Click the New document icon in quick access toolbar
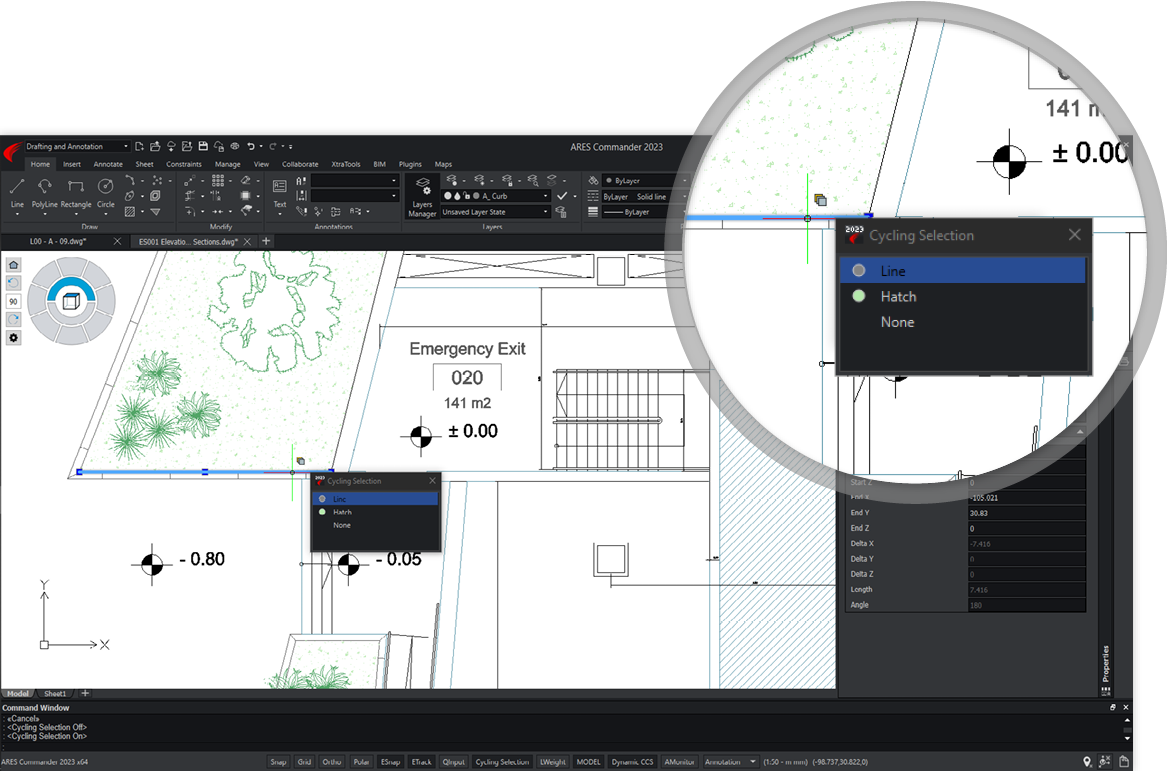Screen dimensions: 1167x771 point(139,147)
